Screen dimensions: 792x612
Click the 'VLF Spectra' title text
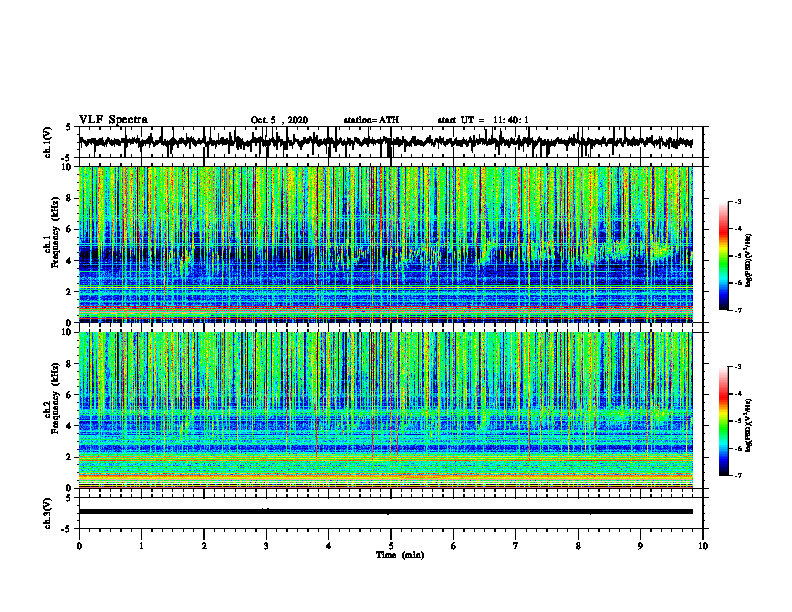[x=113, y=120]
